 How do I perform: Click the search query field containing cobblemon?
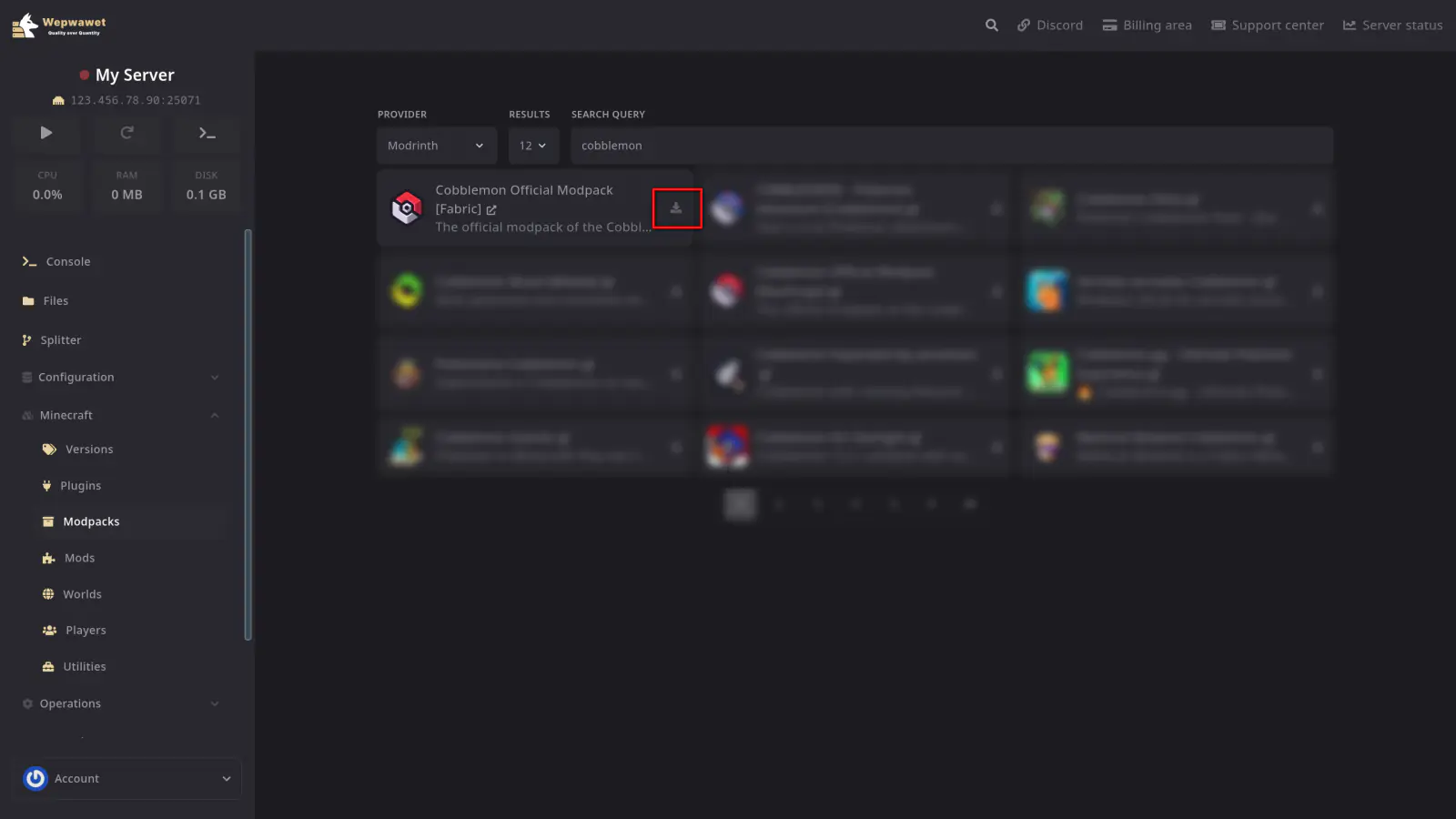tap(951, 146)
